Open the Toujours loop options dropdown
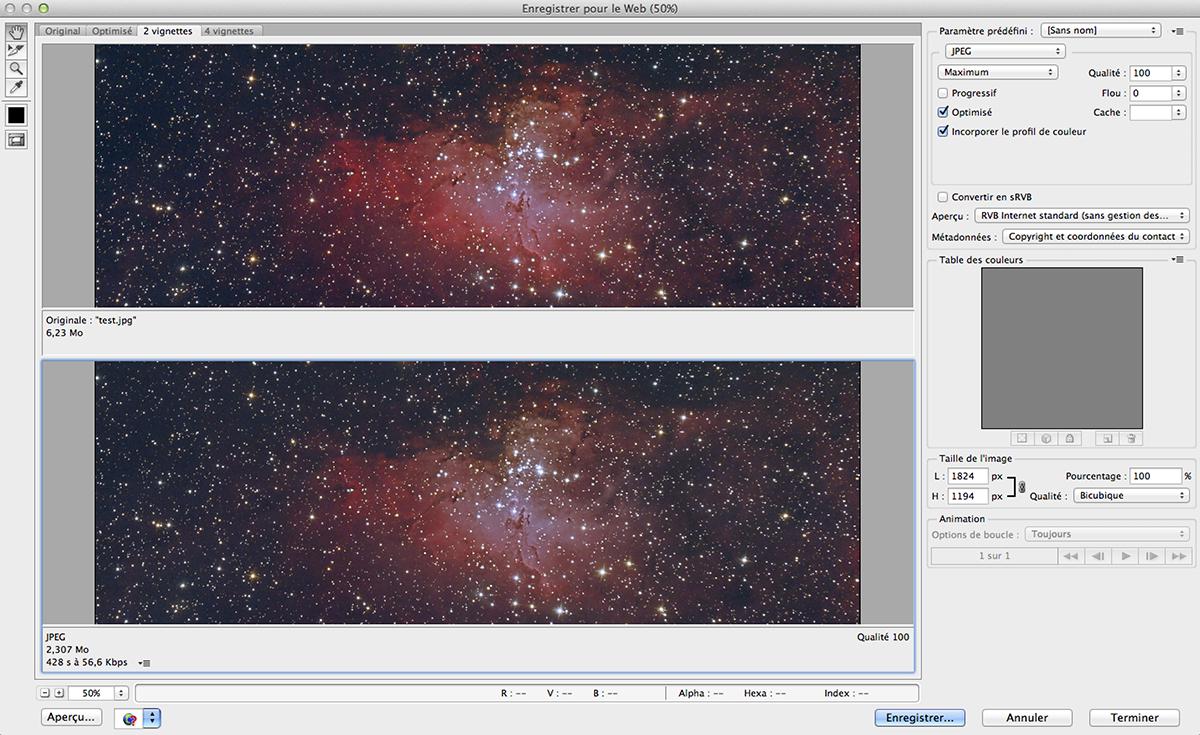Screen dimensions: 1200x735 pos(1107,534)
